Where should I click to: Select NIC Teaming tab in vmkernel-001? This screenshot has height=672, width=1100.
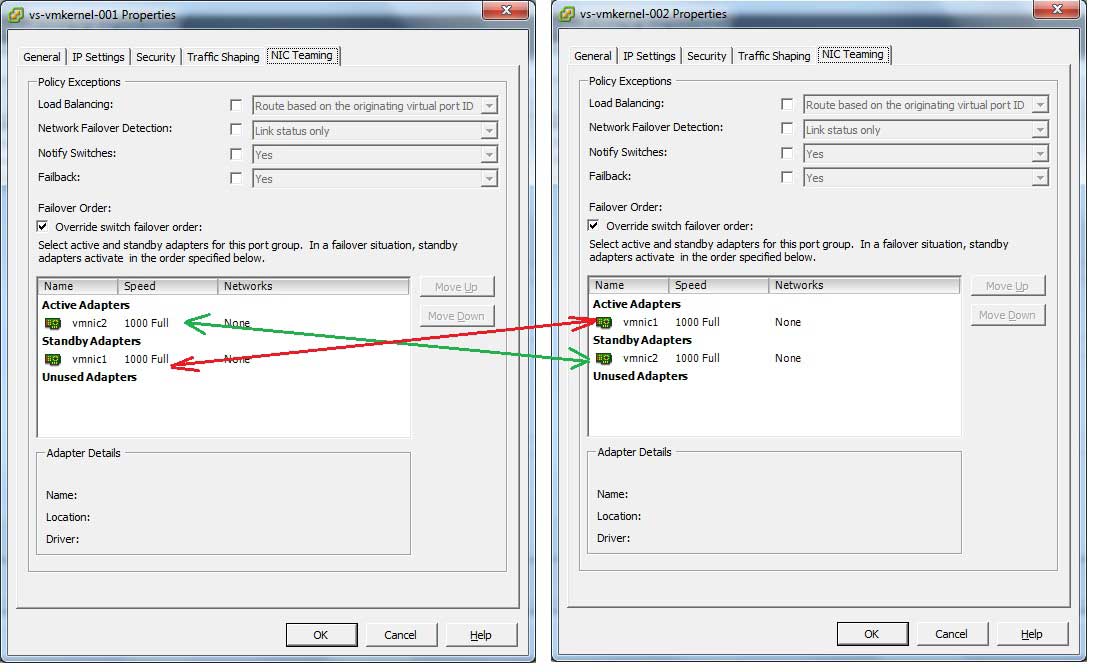[x=302, y=55]
